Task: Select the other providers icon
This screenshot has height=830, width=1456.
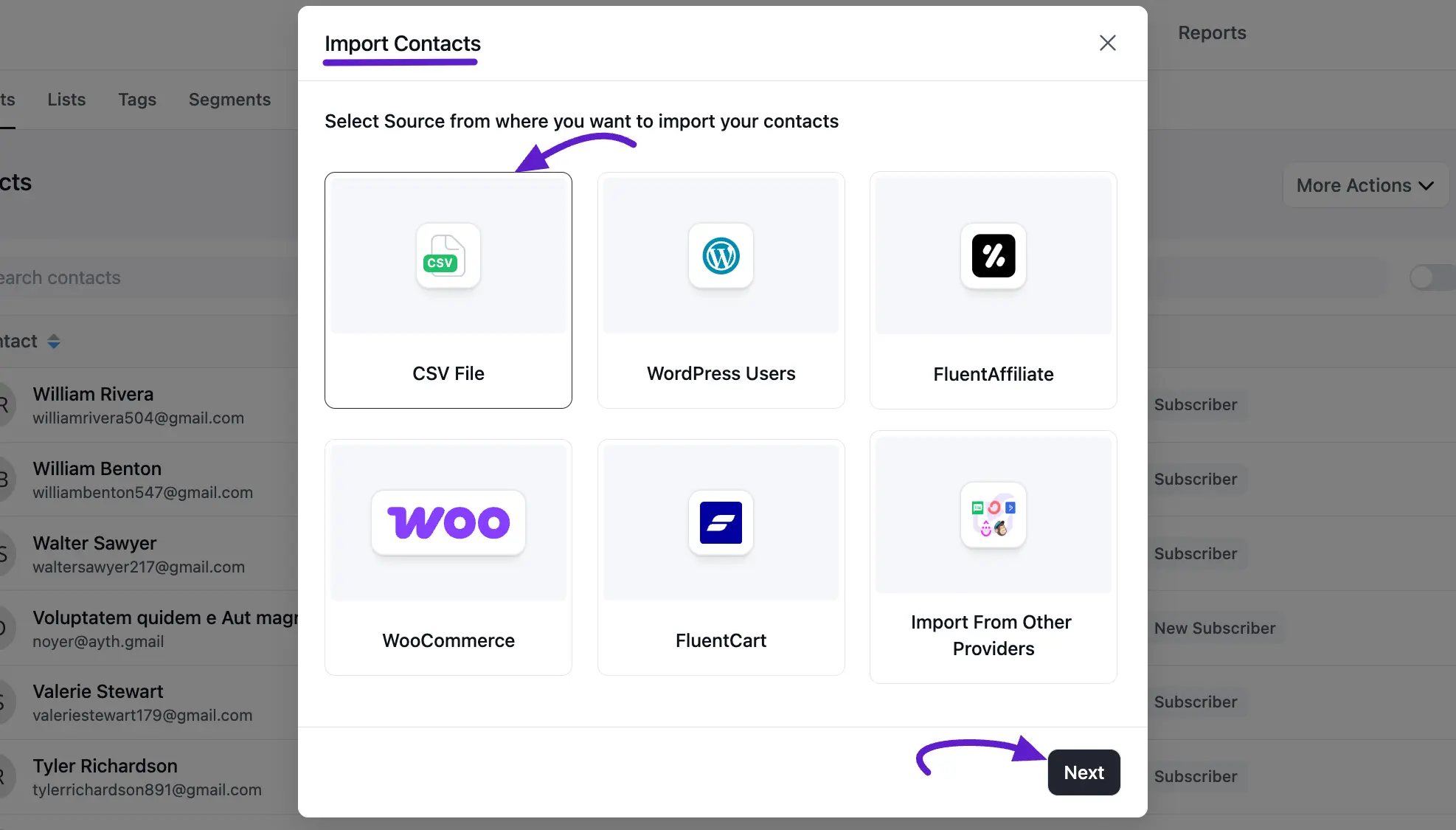Action: (993, 515)
